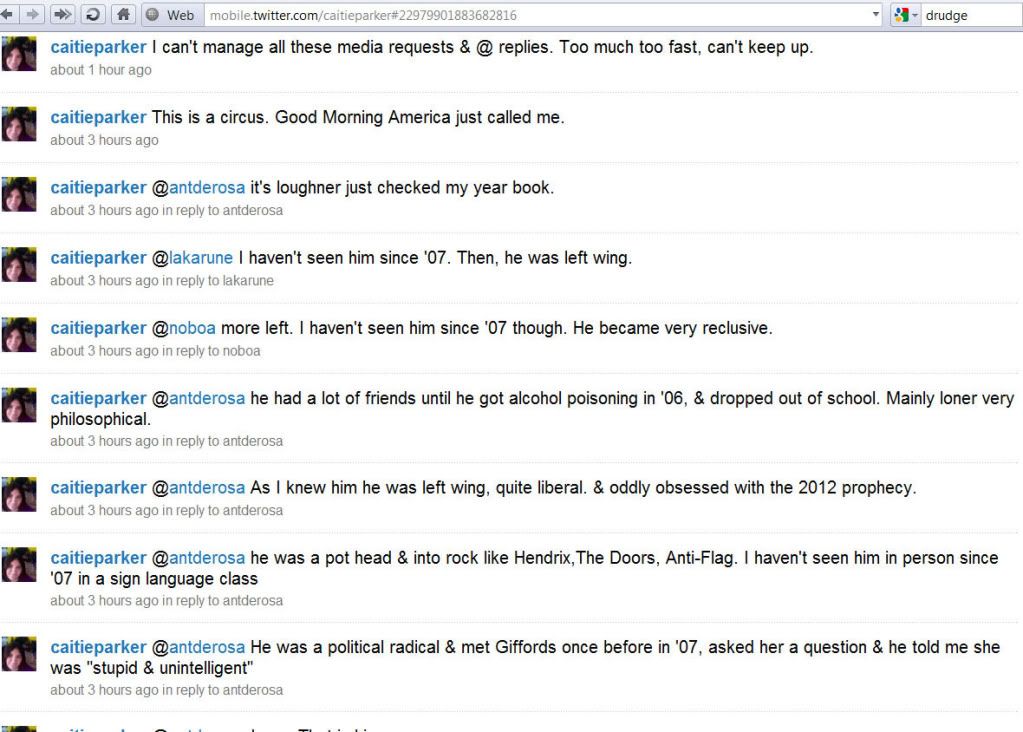The width and height of the screenshot is (1023, 732).
Task: Open the 'in reply to lakarune' link
Action: [218, 281]
